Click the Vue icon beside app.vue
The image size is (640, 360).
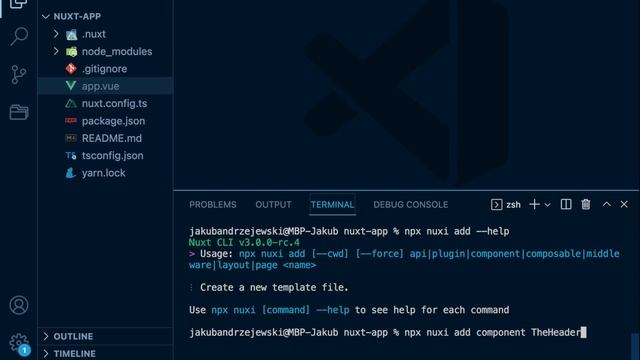tap(71, 86)
